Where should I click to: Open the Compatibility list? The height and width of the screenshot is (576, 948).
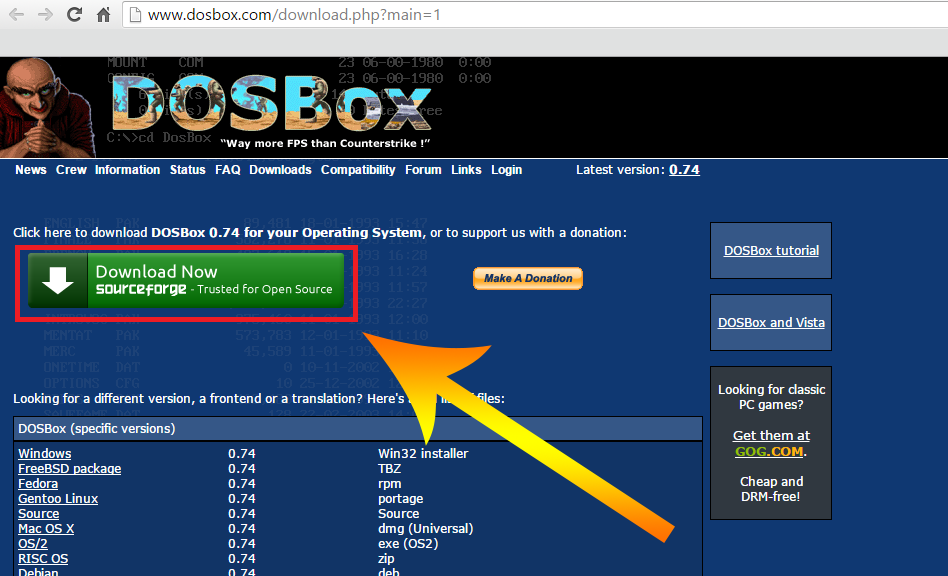[x=358, y=170]
